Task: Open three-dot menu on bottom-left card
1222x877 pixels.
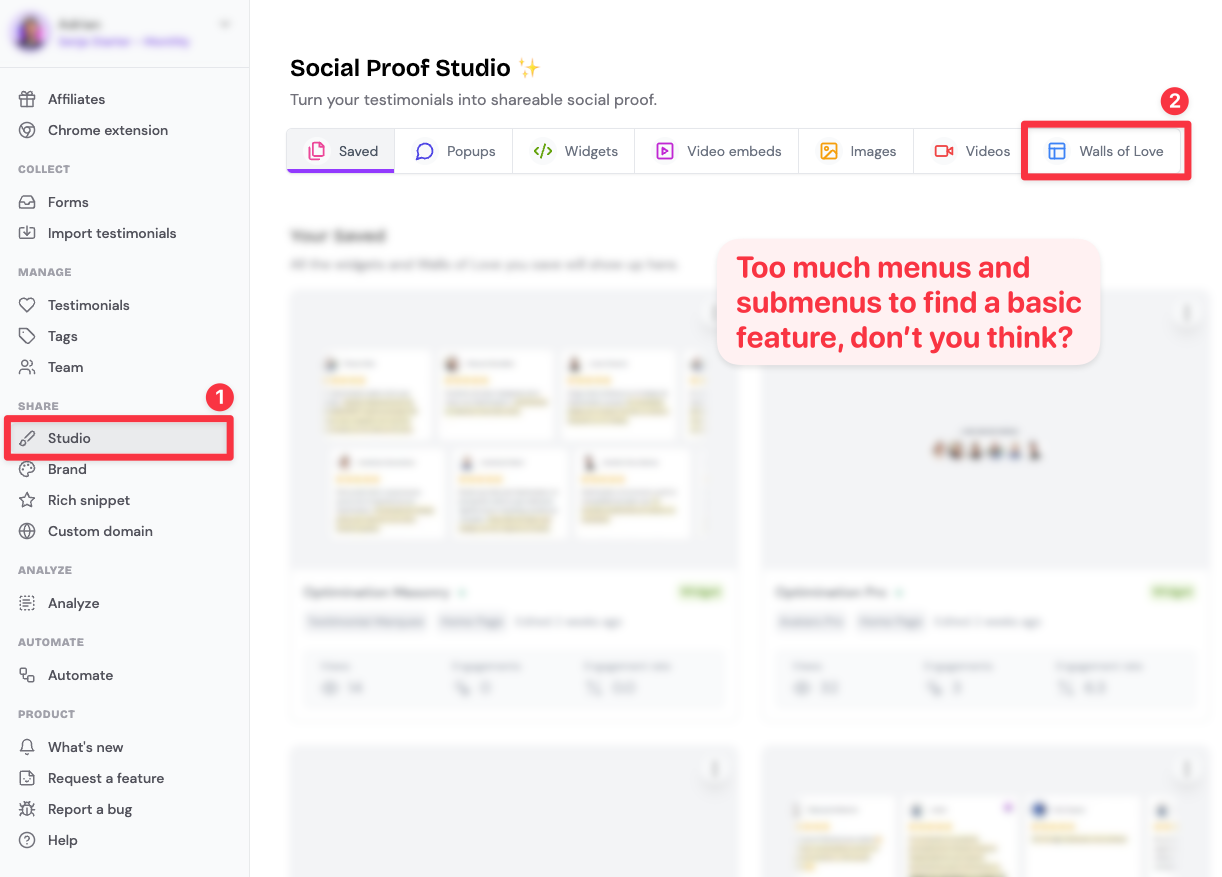Action: (714, 769)
